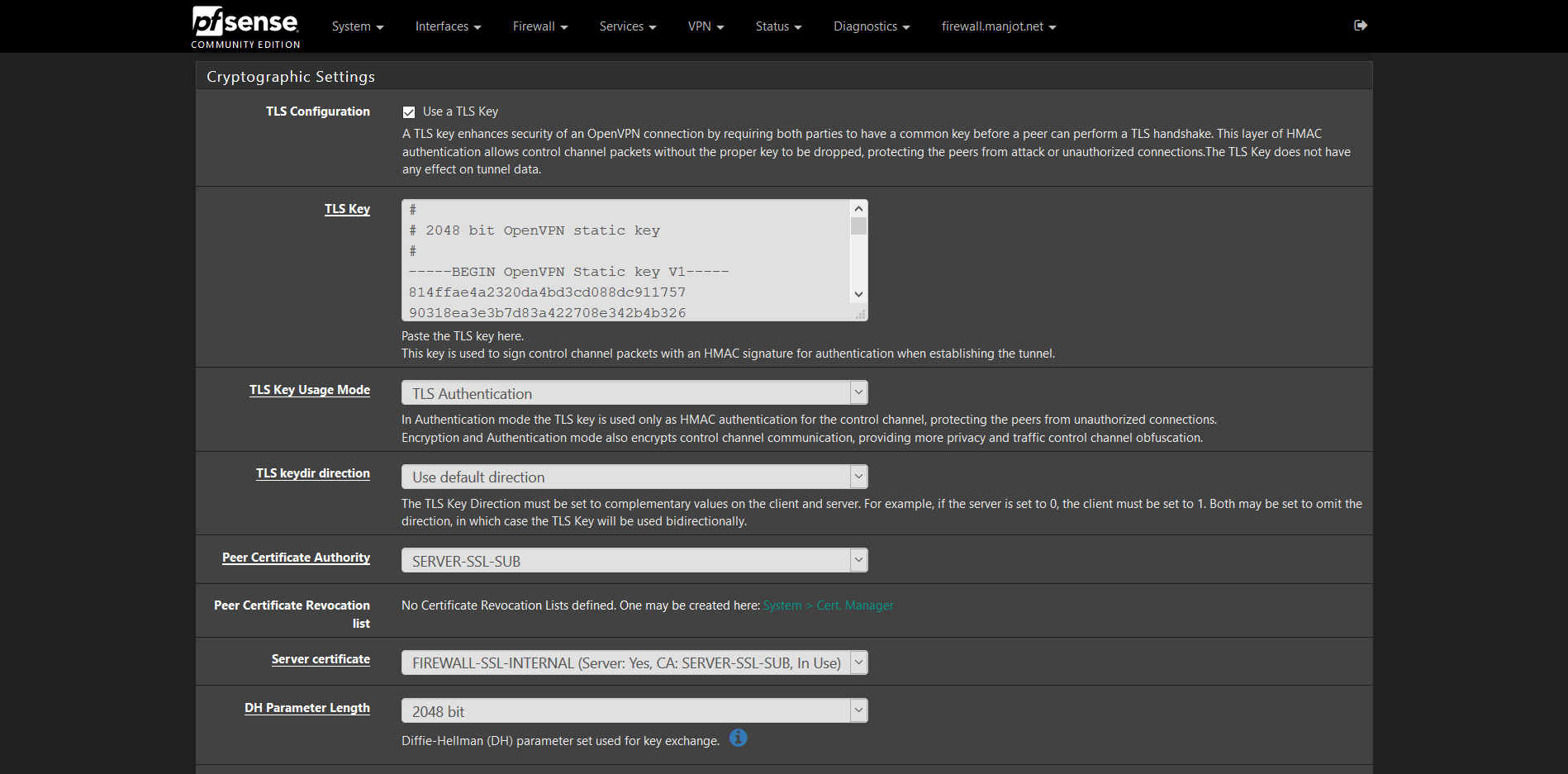The image size is (1568, 774).
Task: Click the Peer Certificate Authority label
Action: tap(296, 558)
